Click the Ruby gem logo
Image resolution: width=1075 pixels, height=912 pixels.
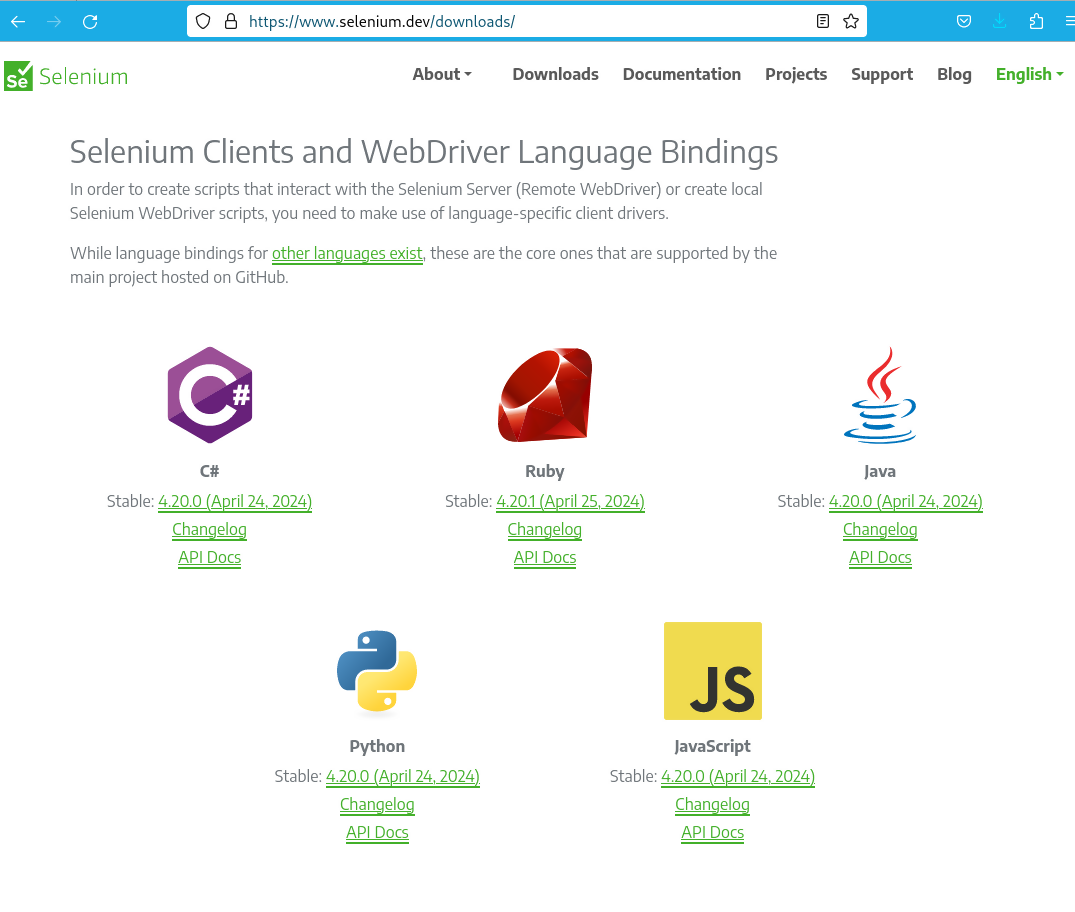coord(545,395)
